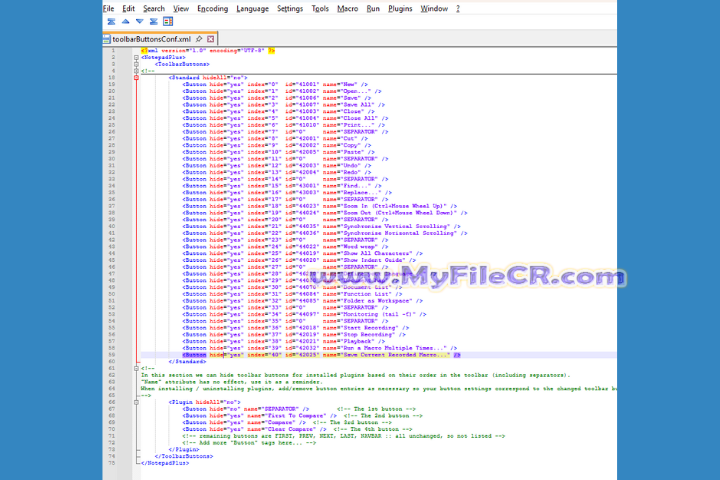Expand the folded comment on line 4
Viewport: 720px width, 480px height.
[136, 71]
